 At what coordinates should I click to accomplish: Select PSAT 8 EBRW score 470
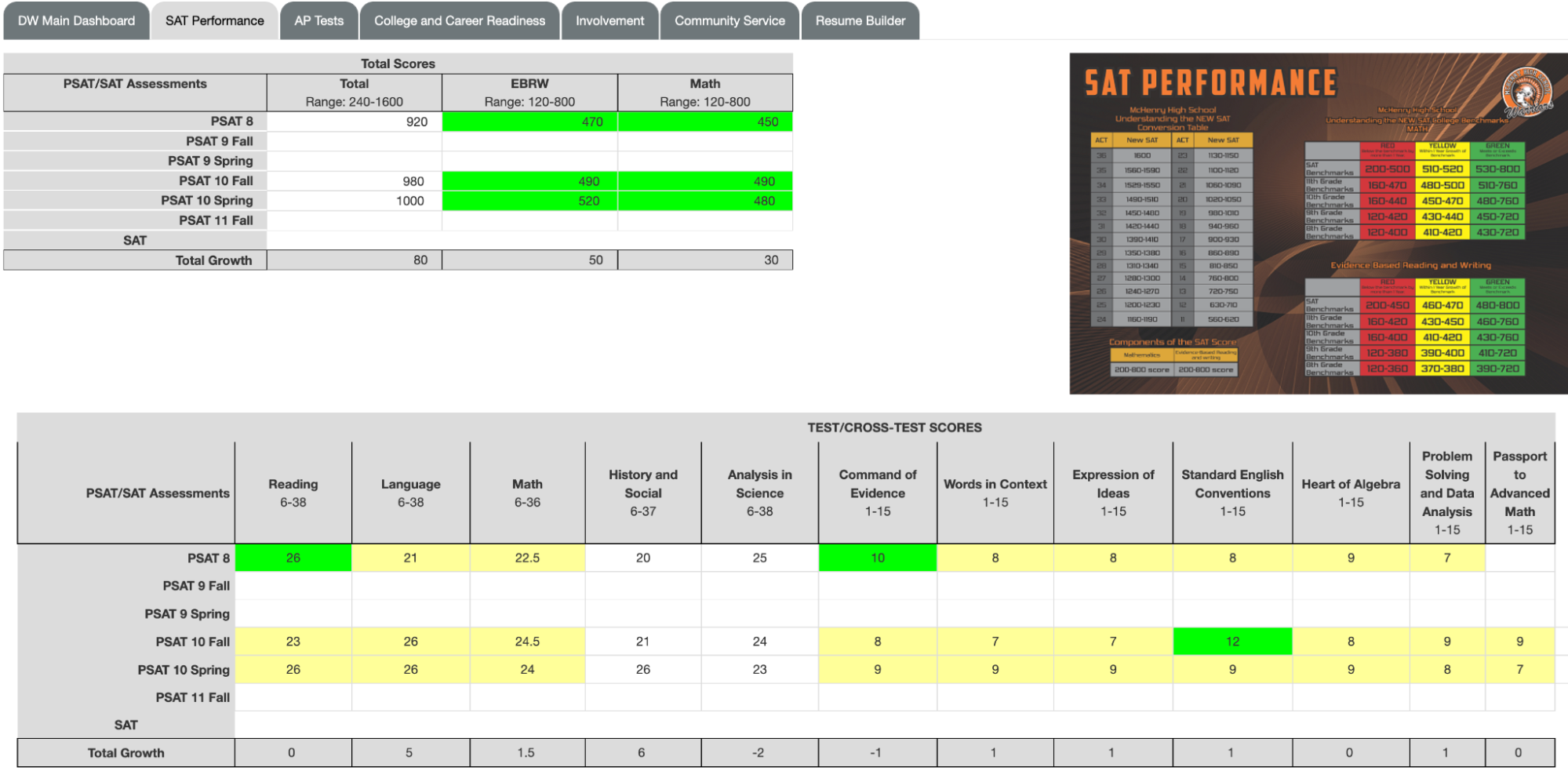tap(530, 122)
